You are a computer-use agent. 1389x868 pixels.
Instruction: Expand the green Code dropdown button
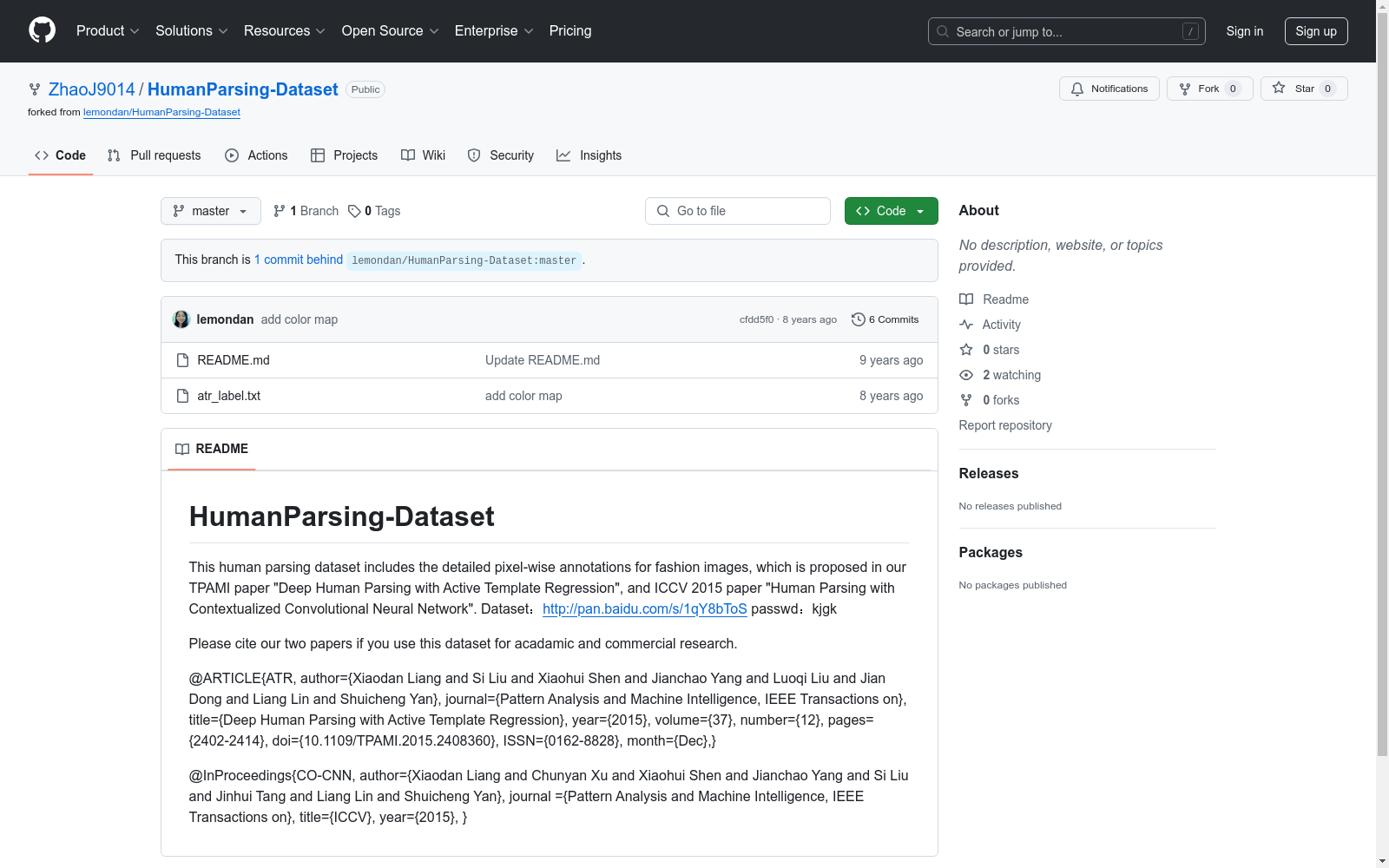[x=892, y=211]
